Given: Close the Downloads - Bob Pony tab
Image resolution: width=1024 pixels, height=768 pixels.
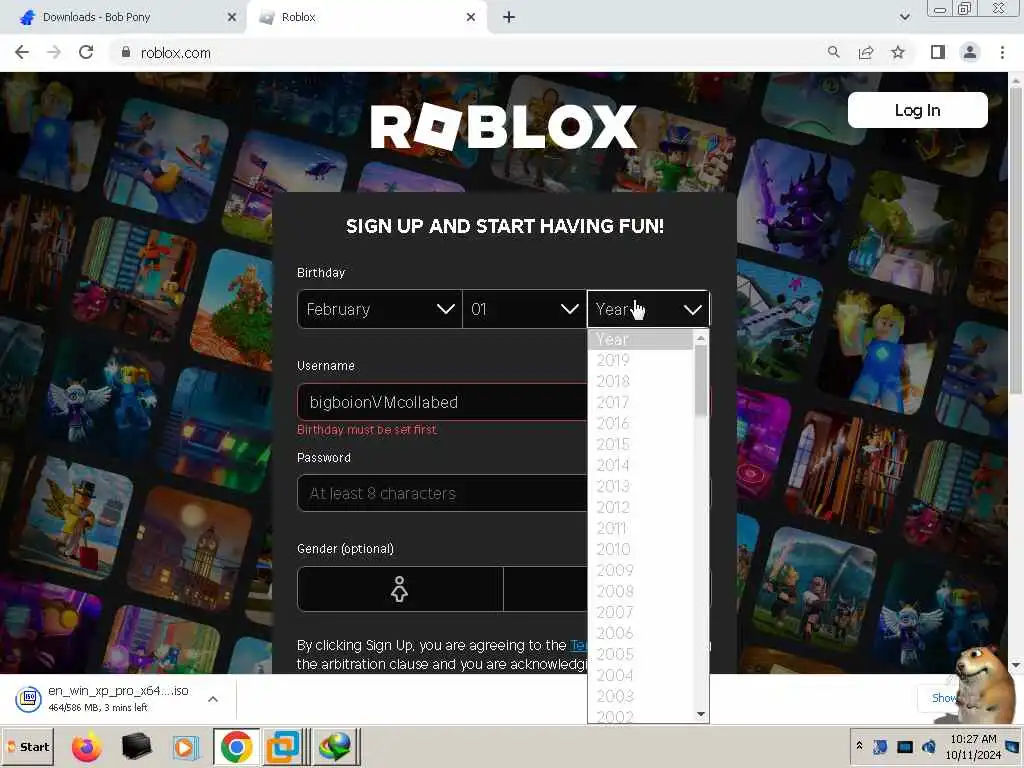Looking at the screenshot, I should tap(231, 17).
